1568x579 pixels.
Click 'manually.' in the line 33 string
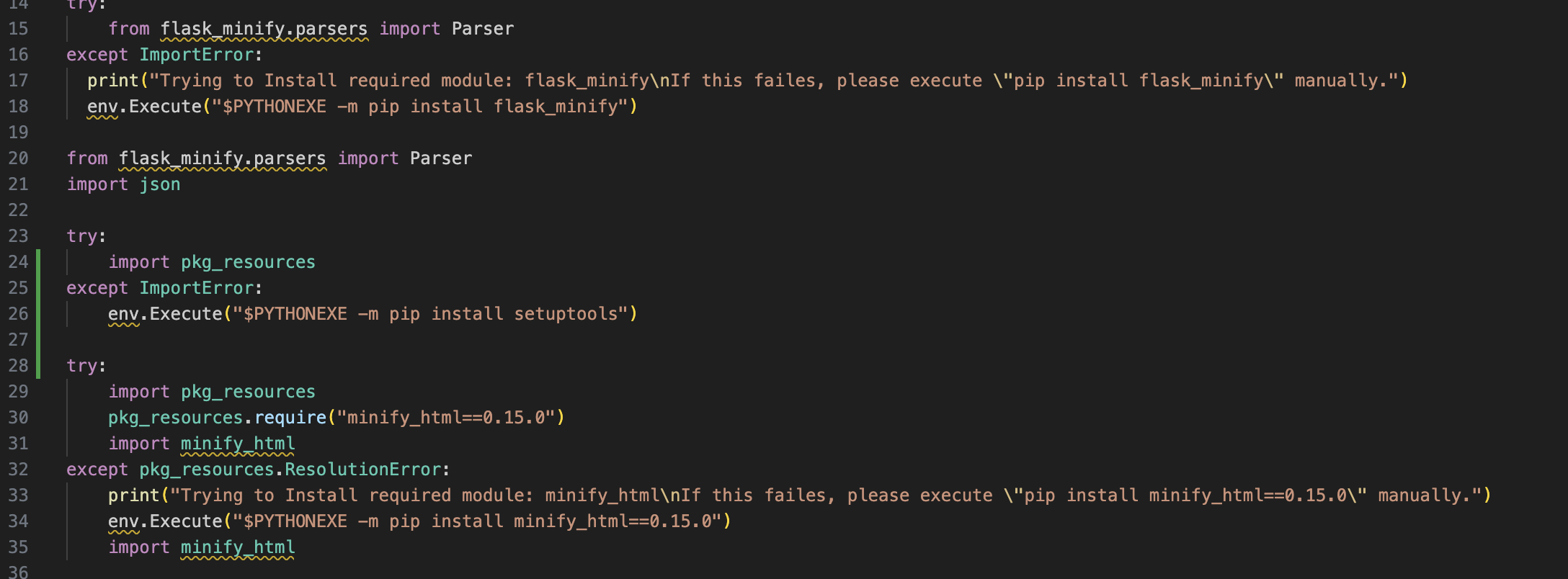coord(1425,495)
